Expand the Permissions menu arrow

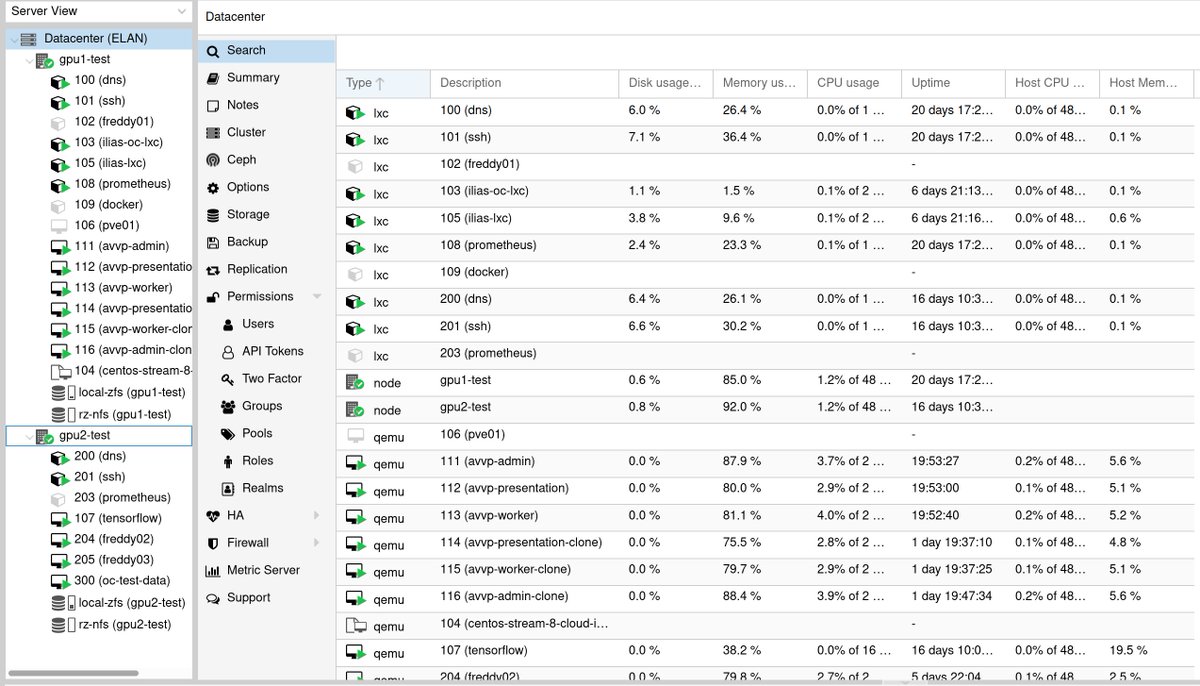tap(317, 297)
